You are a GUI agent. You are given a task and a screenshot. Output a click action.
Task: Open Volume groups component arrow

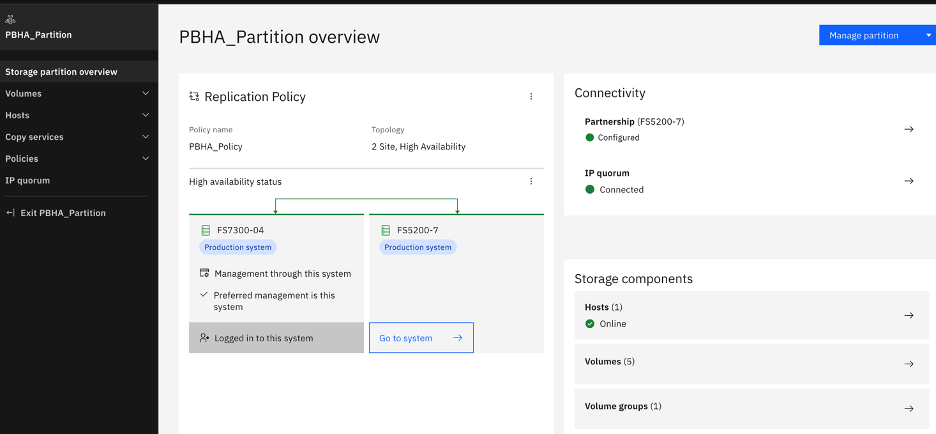click(908, 408)
